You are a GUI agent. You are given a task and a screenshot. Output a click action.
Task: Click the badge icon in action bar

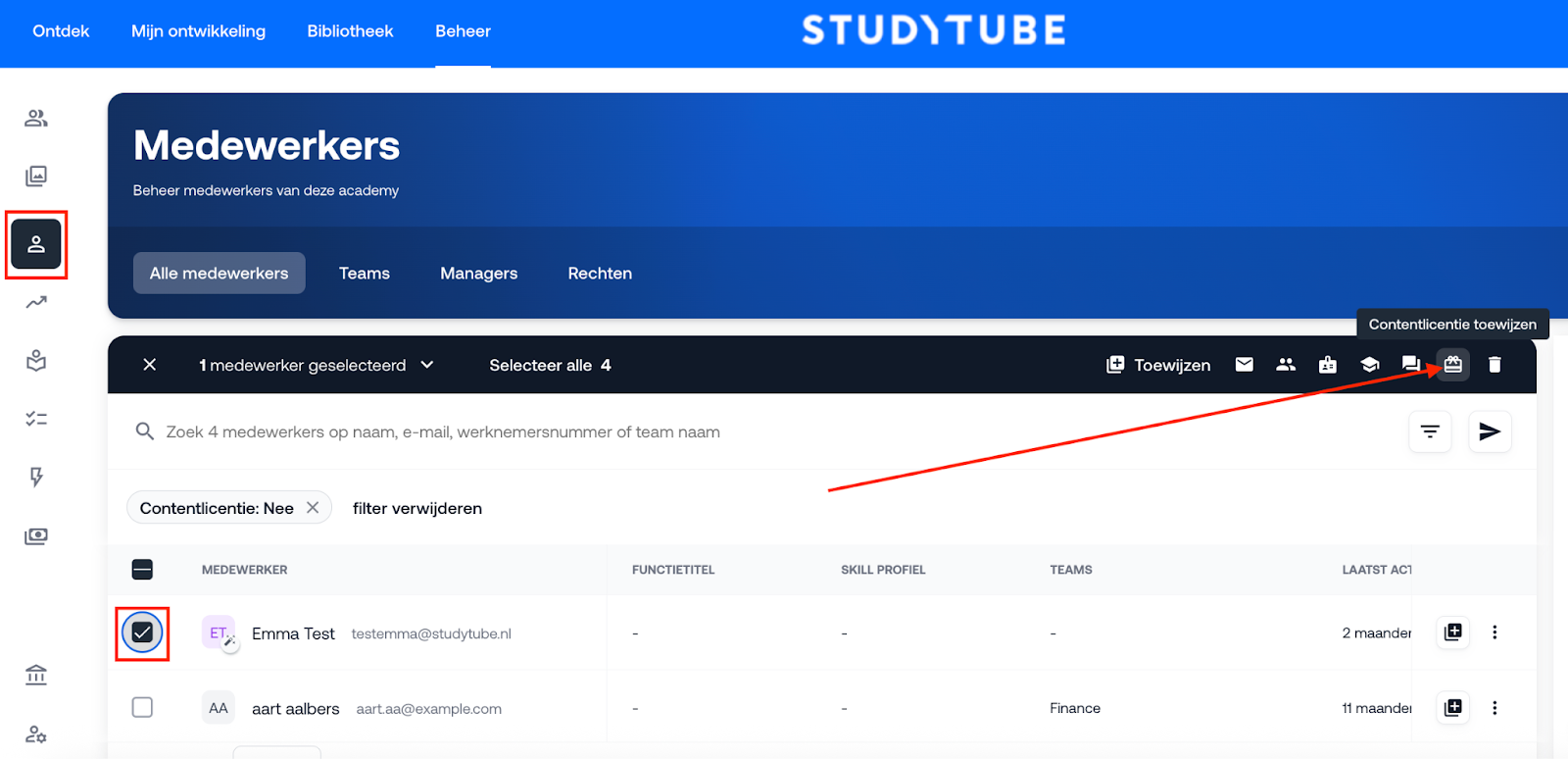coord(1328,365)
